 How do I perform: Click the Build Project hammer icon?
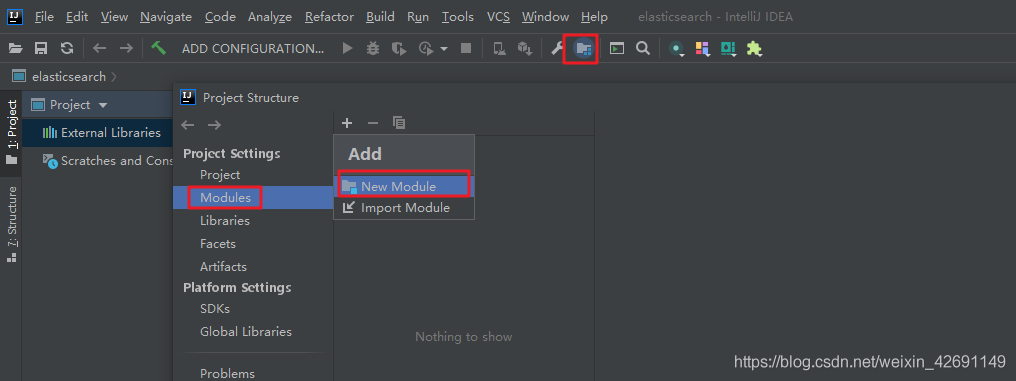159,48
